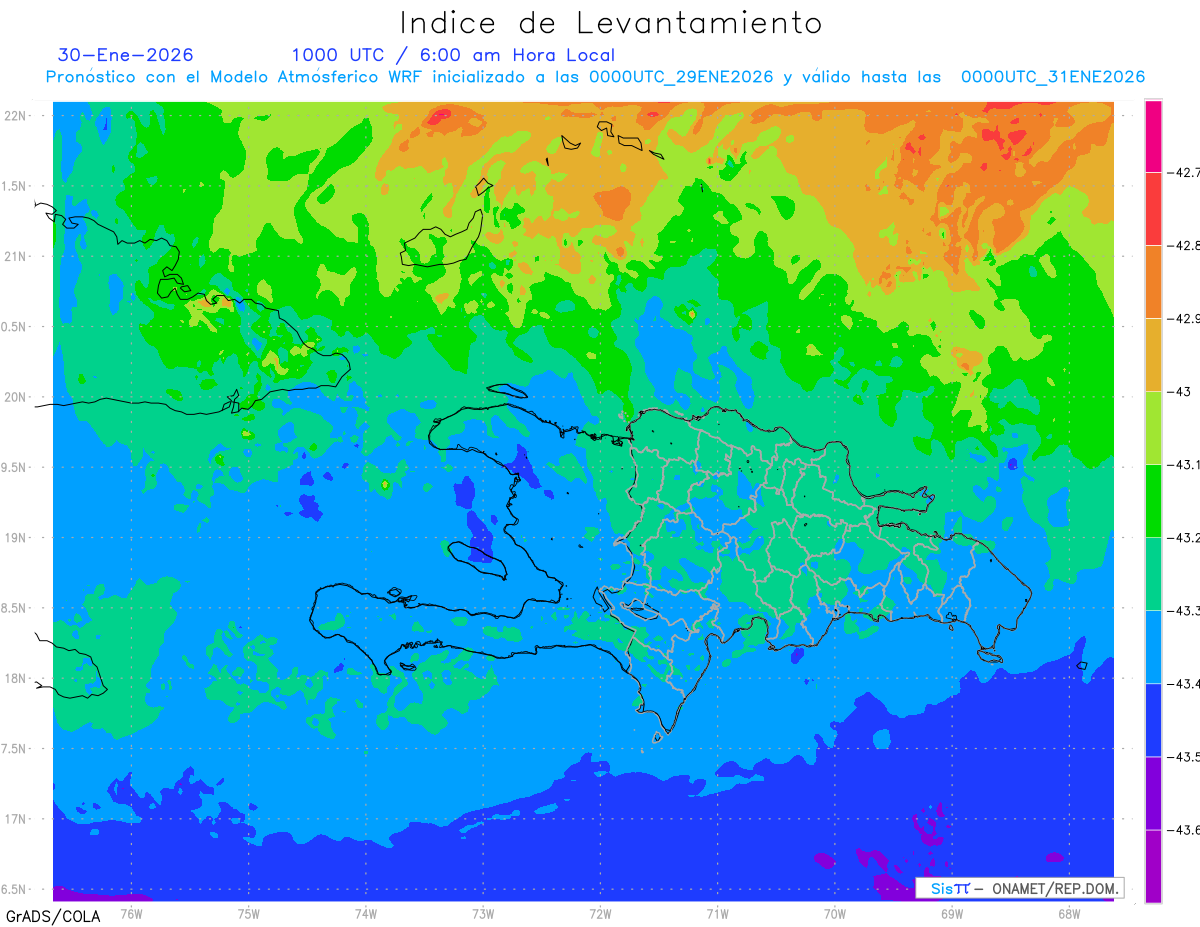Click the longitude label "68W"
1200x927 pixels.
(1069, 913)
